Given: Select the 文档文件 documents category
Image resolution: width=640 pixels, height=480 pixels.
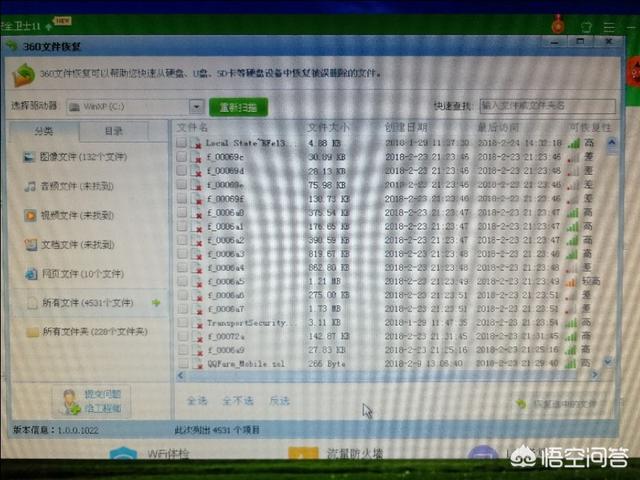Looking at the screenshot, I should pos(74,245).
